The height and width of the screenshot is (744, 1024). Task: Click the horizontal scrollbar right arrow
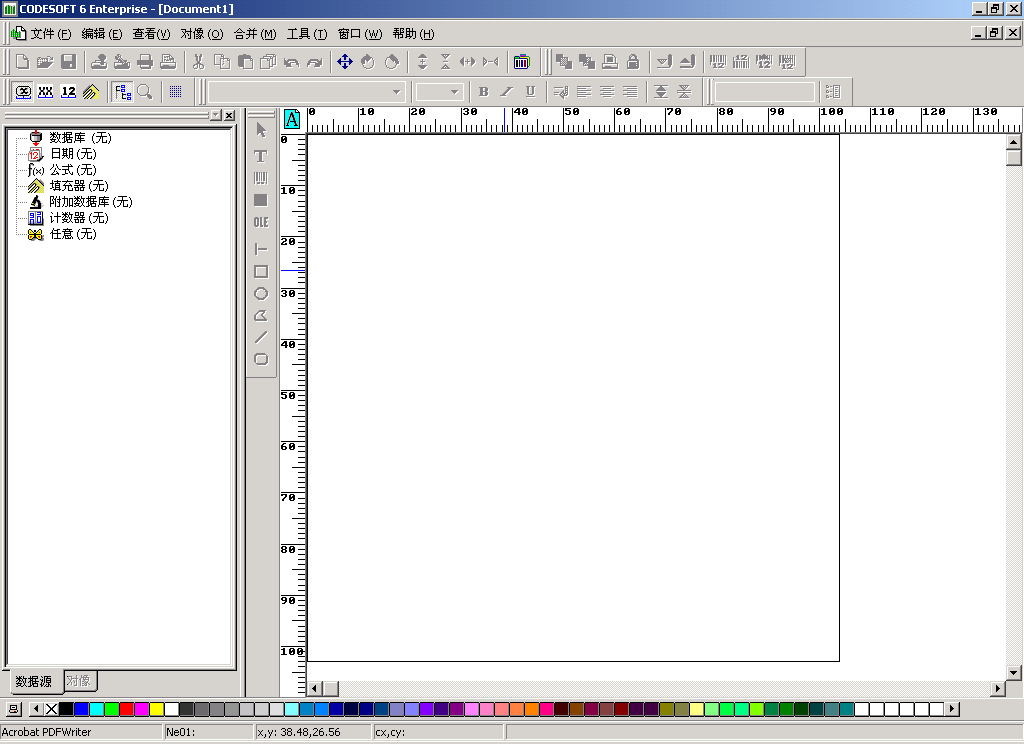[x=998, y=688]
